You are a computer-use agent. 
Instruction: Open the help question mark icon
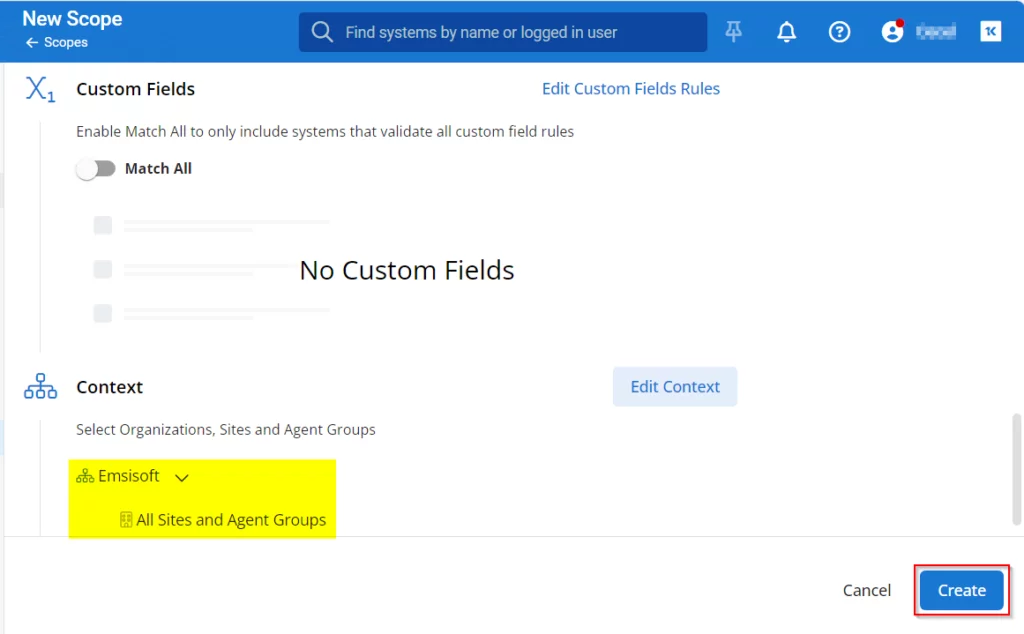(840, 32)
